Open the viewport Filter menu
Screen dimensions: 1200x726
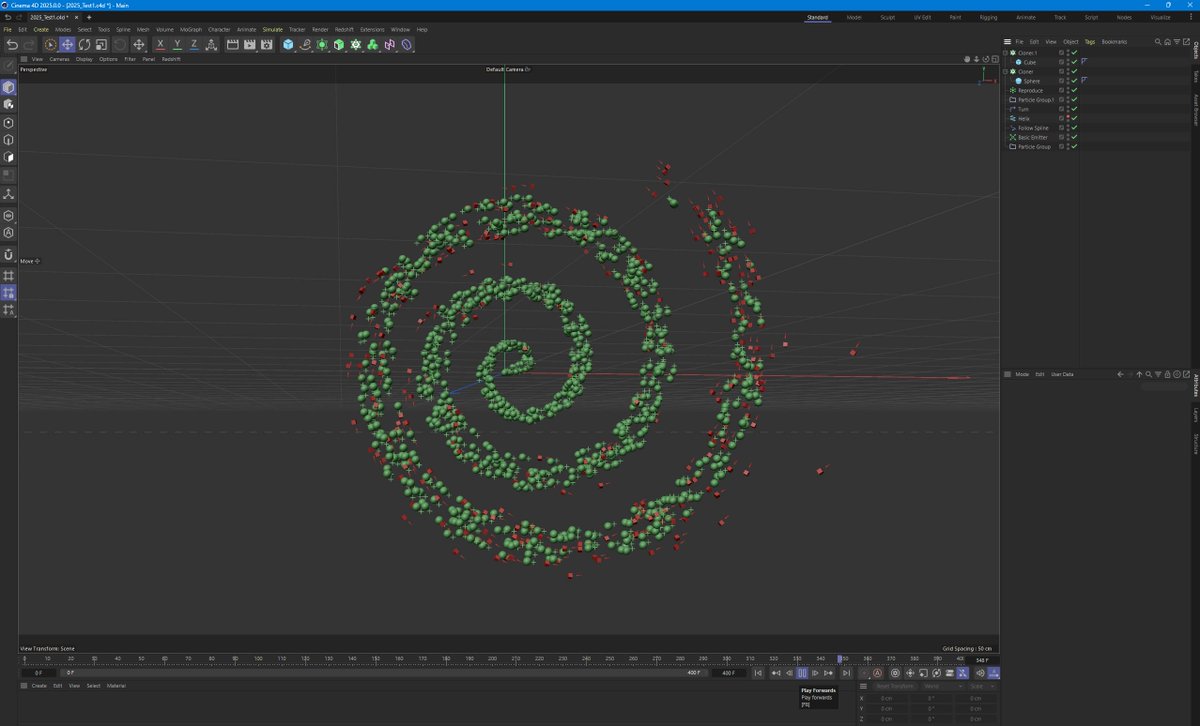(x=130, y=59)
